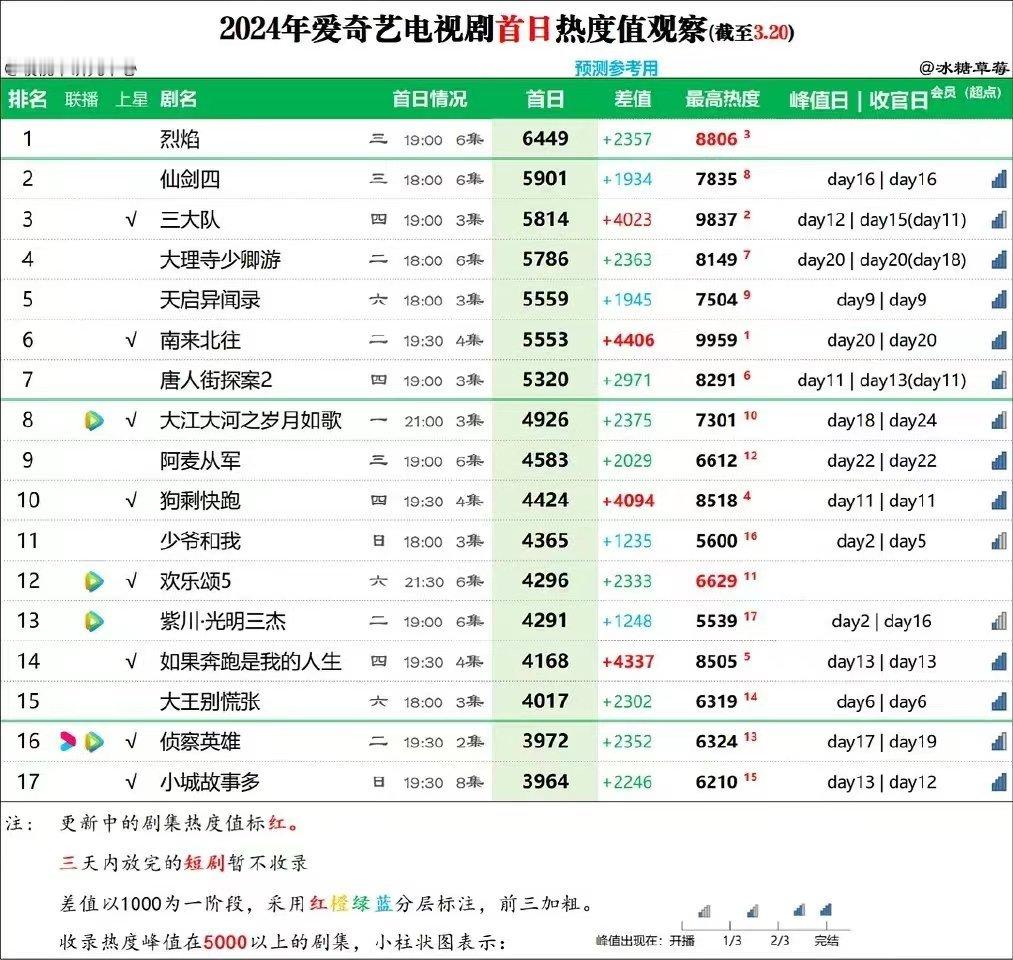This screenshot has width=1013, height=960.
Task: Click the bar chart icon in 唐人街探案2 row
Action: (x=999, y=380)
